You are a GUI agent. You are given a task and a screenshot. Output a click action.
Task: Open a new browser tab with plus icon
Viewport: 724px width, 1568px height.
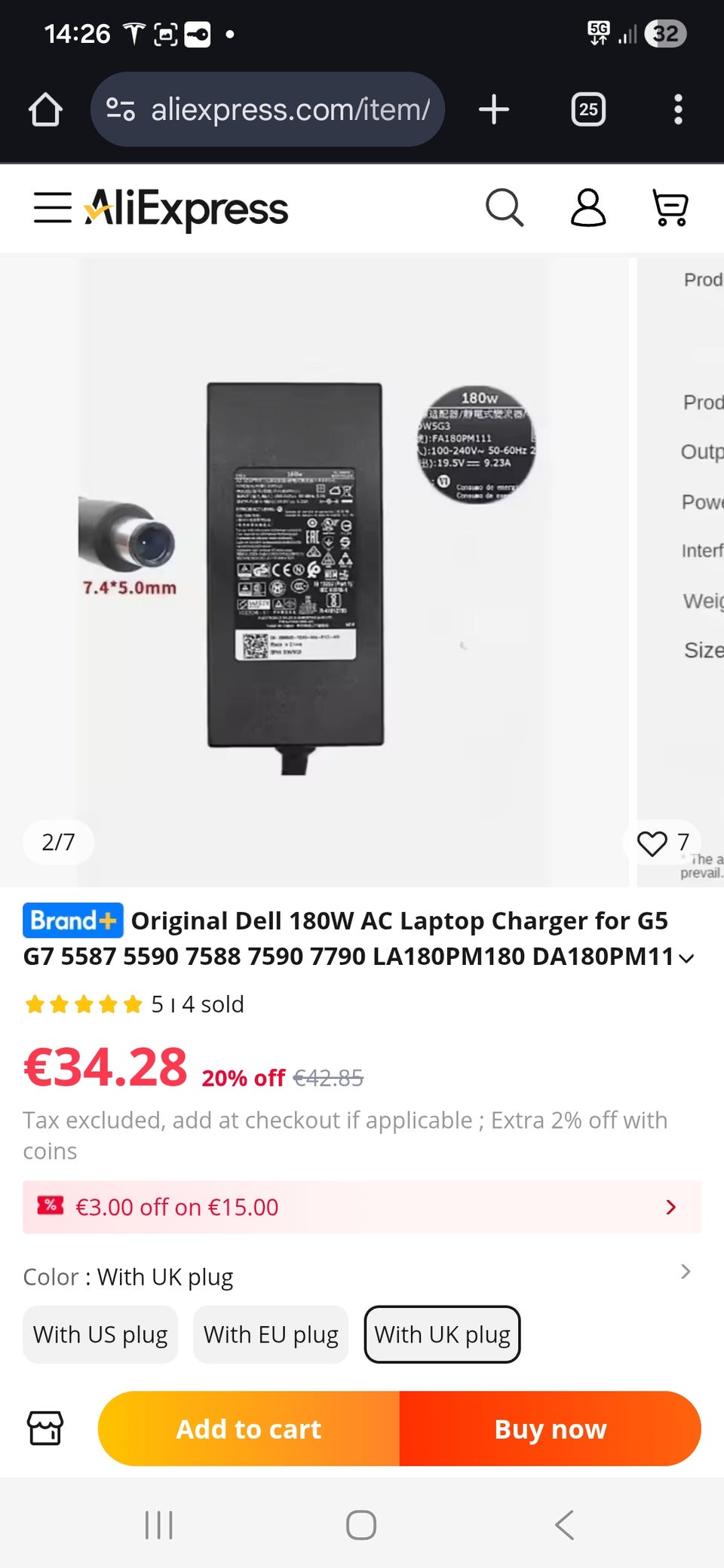(494, 109)
